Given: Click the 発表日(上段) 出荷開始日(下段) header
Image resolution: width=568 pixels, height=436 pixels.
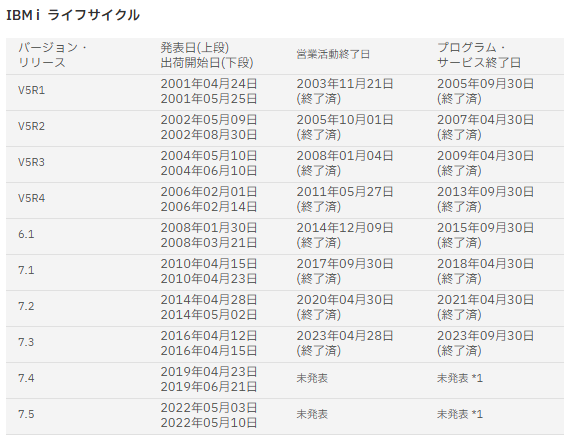Looking at the screenshot, I should (x=207, y=55).
